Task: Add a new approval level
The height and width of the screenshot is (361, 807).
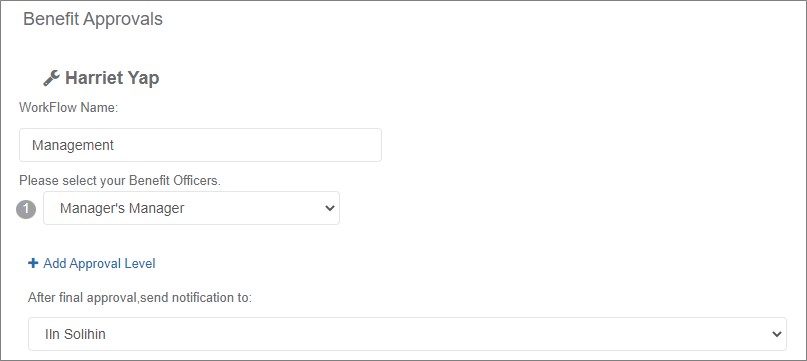Action: click(x=92, y=263)
